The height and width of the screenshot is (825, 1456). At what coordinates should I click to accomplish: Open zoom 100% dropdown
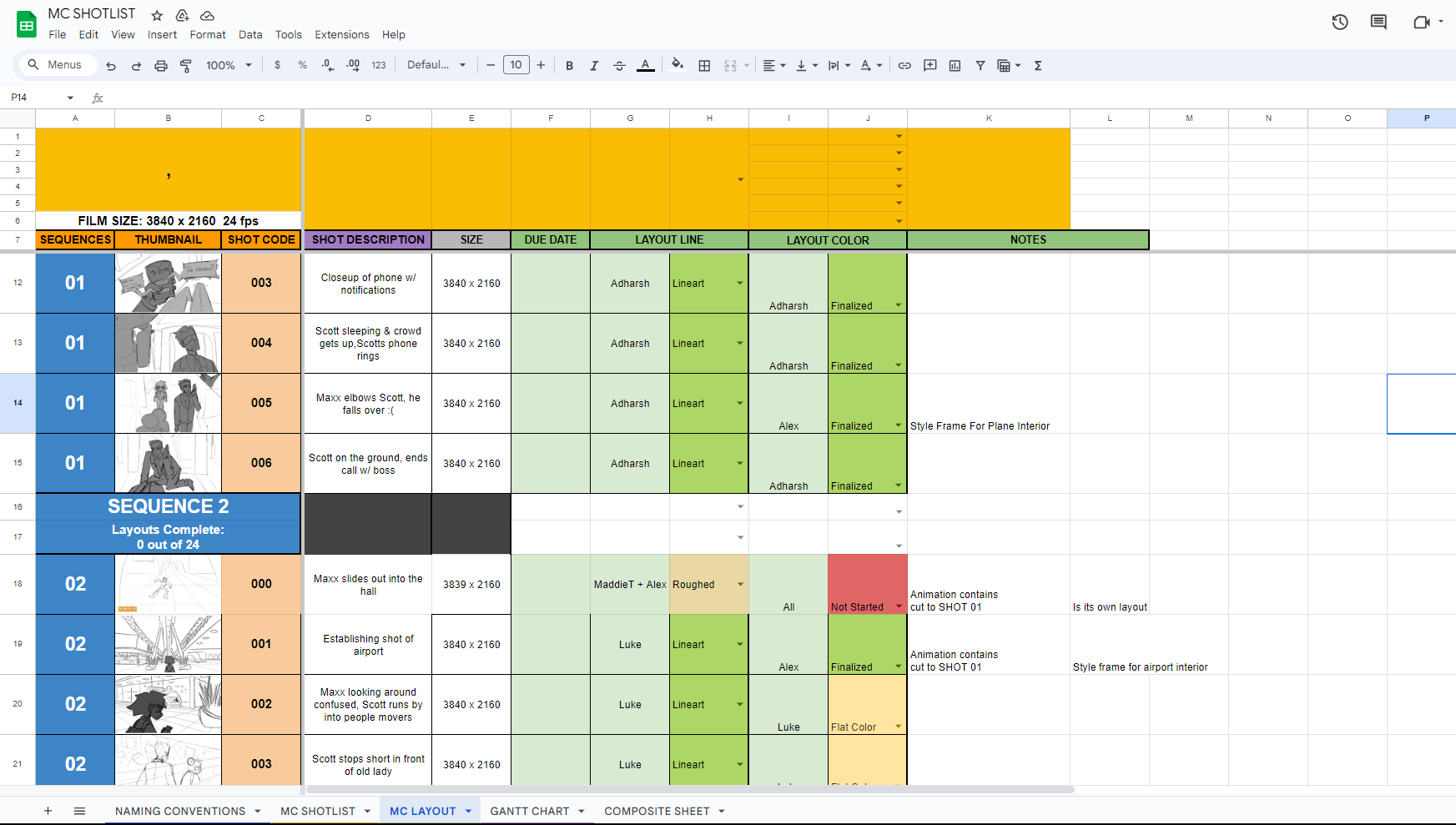(x=229, y=65)
